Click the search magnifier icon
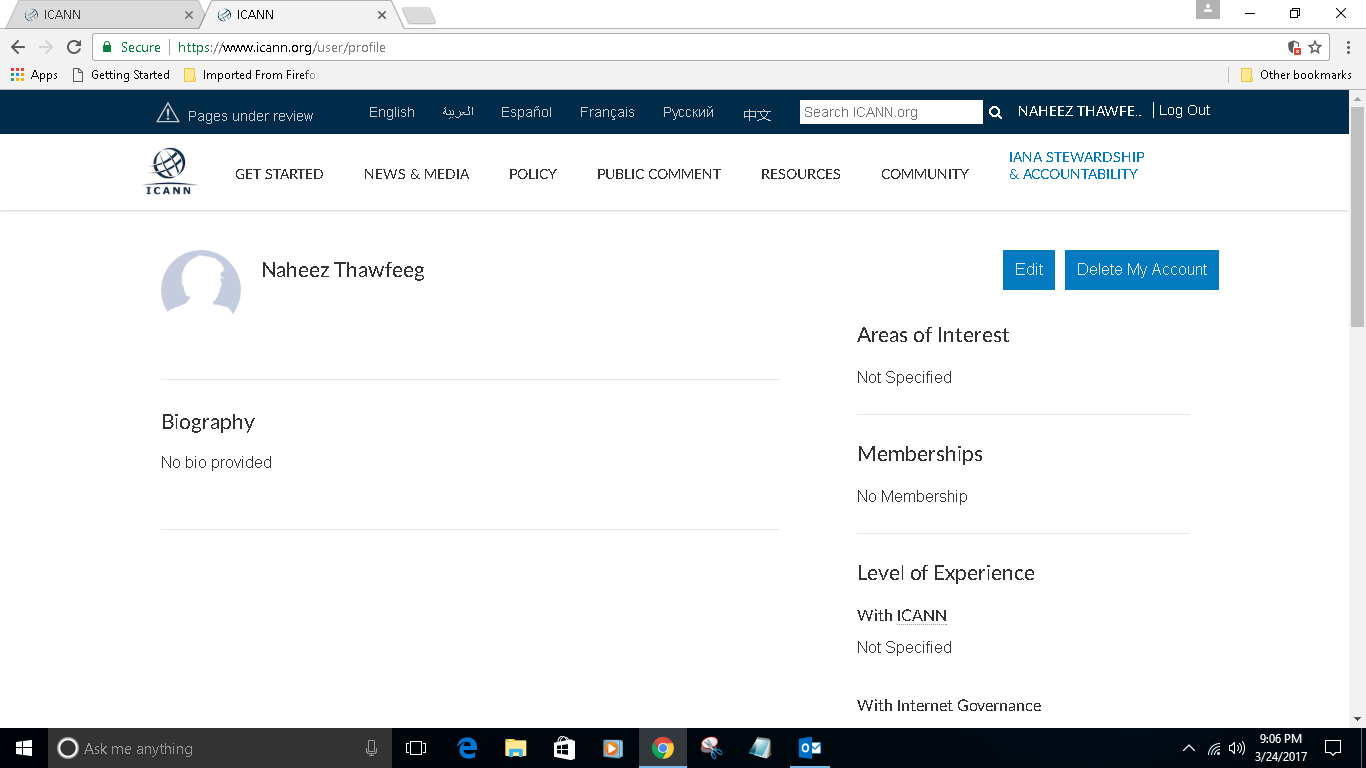Image resolution: width=1366 pixels, height=768 pixels. pos(995,112)
